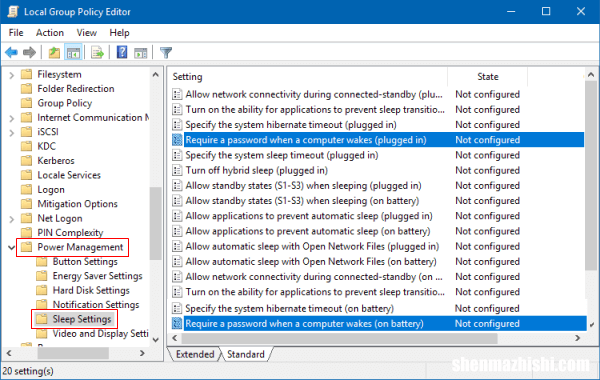Viewport: 600px width, 380px height.
Task: Click the Back arrow toolbar icon
Action: pyautogui.click(x=11, y=52)
